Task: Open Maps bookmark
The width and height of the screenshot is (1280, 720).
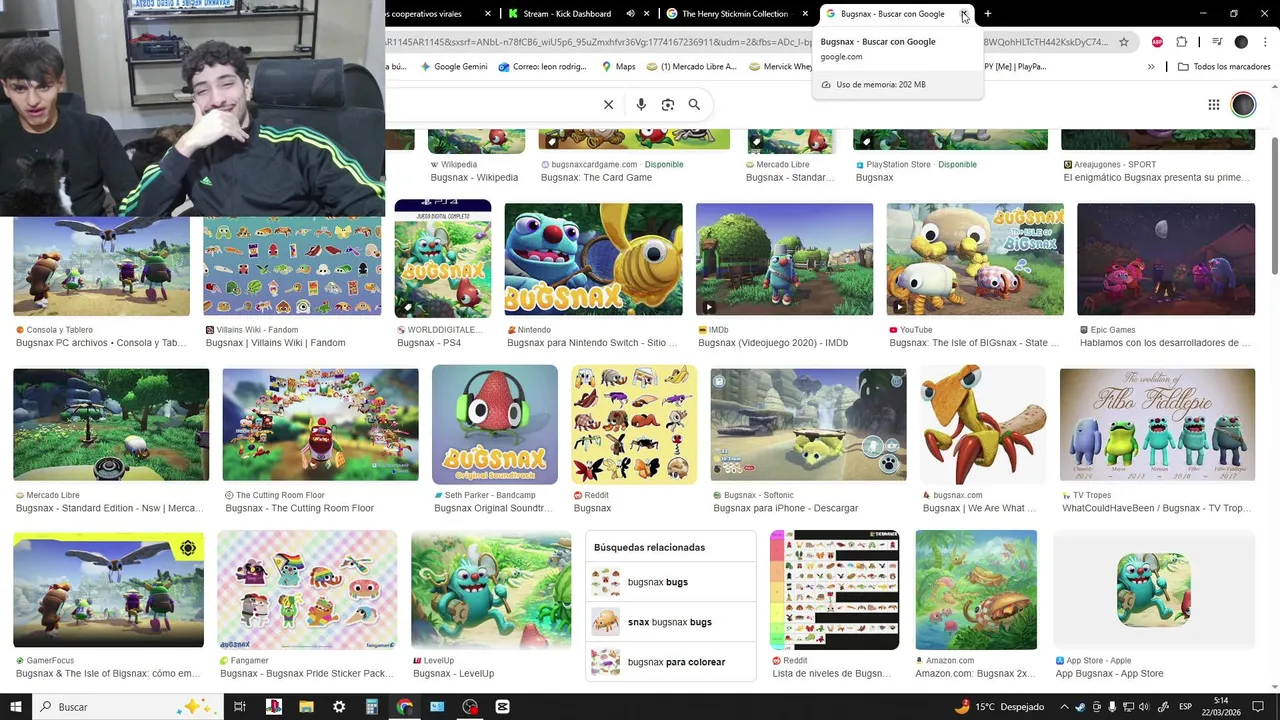Action: pos(618,67)
